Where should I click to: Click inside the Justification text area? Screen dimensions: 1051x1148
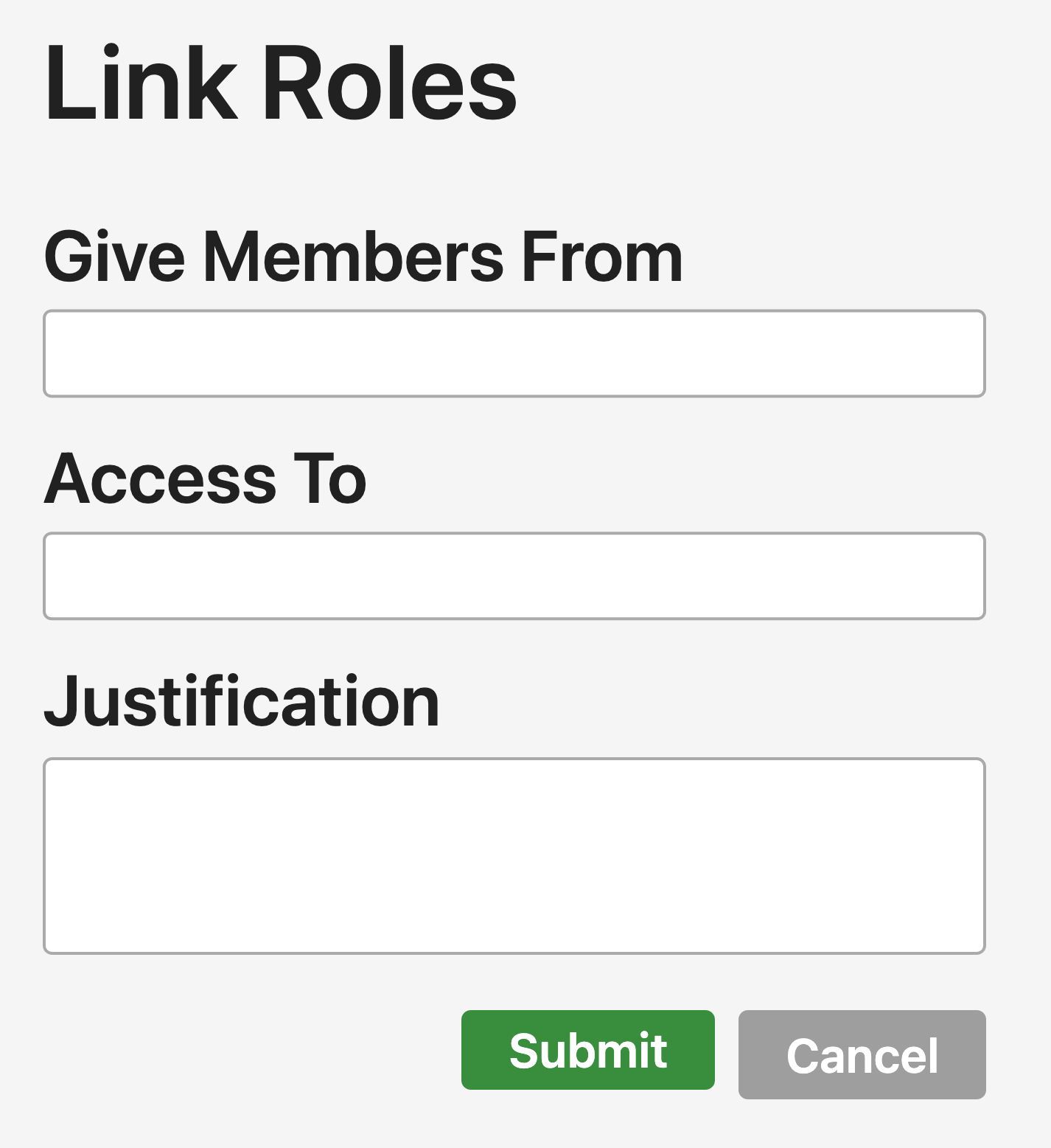[514, 855]
